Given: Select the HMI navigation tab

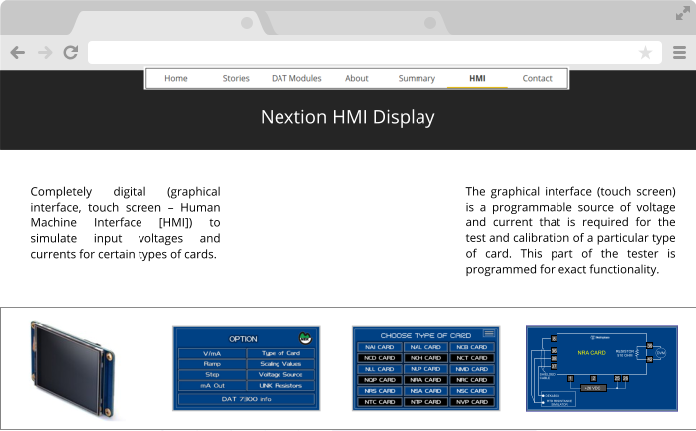Looking at the screenshot, I should (x=477, y=78).
